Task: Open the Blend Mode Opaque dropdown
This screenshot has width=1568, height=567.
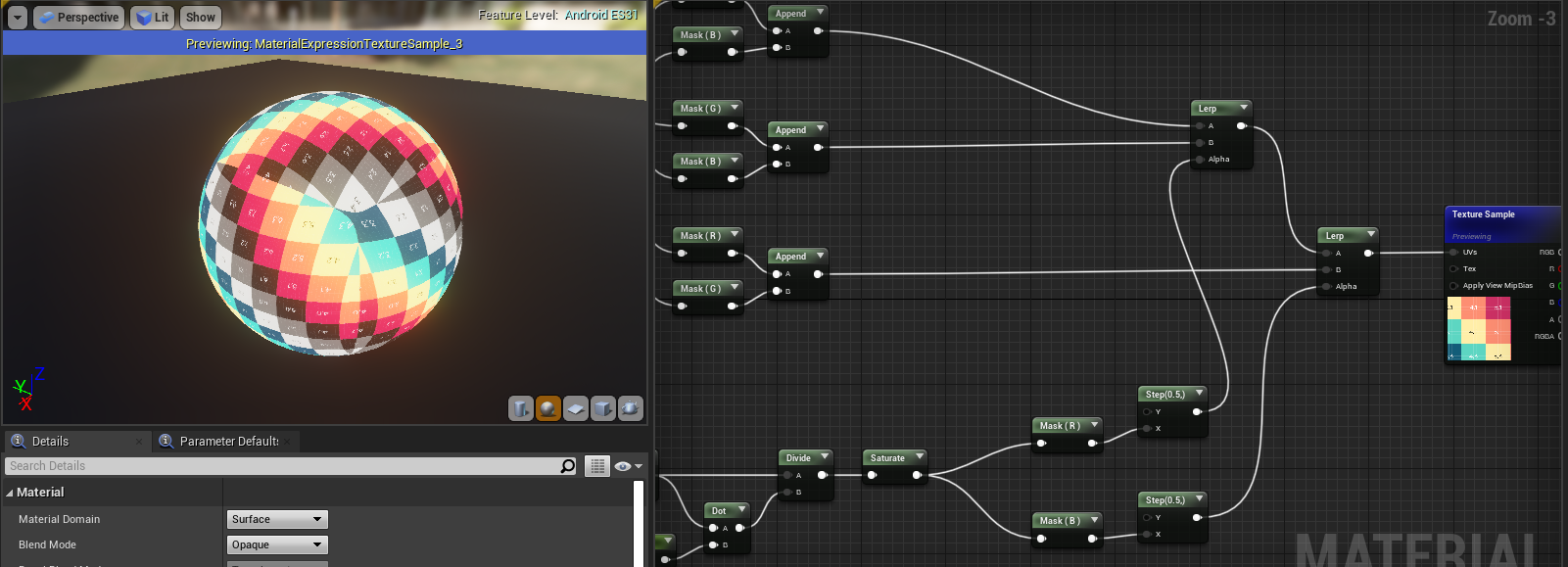Action: click(x=277, y=545)
